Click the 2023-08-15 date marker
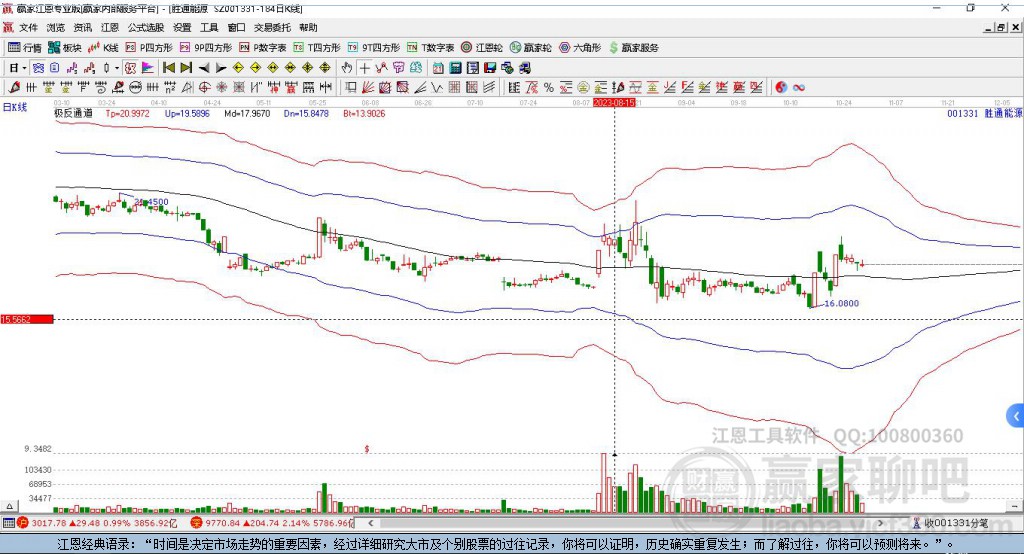The height and width of the screenshot is (554, 1024). (614, 103)
